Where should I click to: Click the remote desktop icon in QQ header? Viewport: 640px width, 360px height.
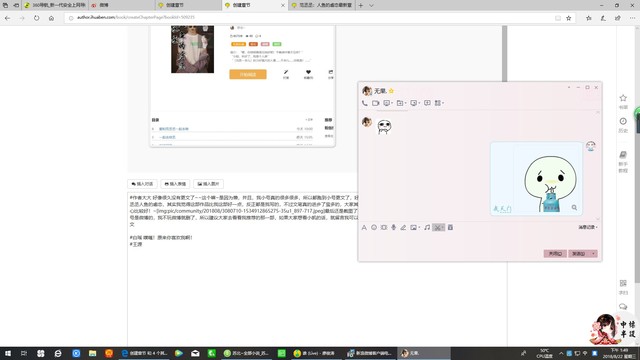pos(413,103)
